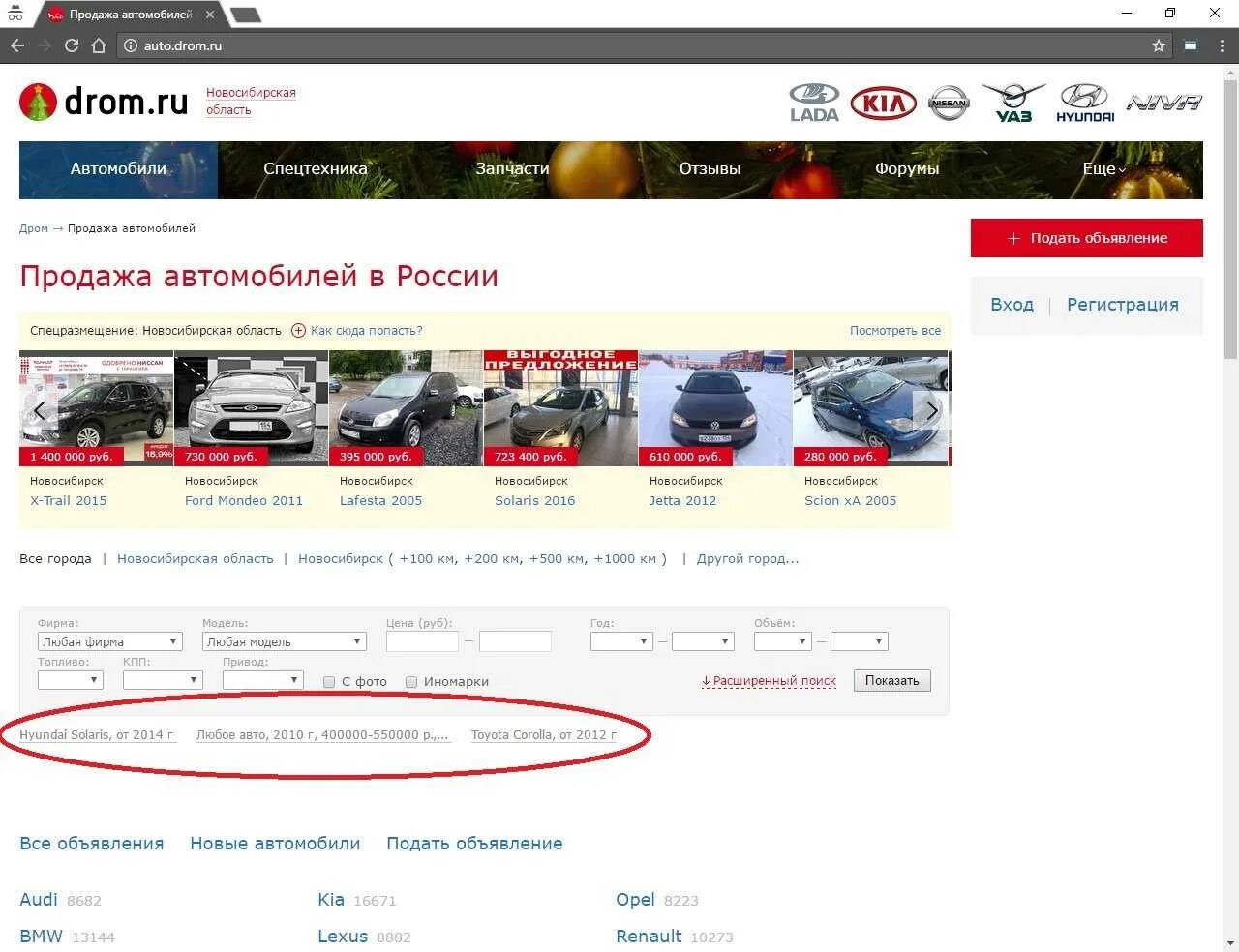Viewport: 1239px width, 952px height.
Task: Open the 'Отзывы' nav tab
Action: pos(710,169)
